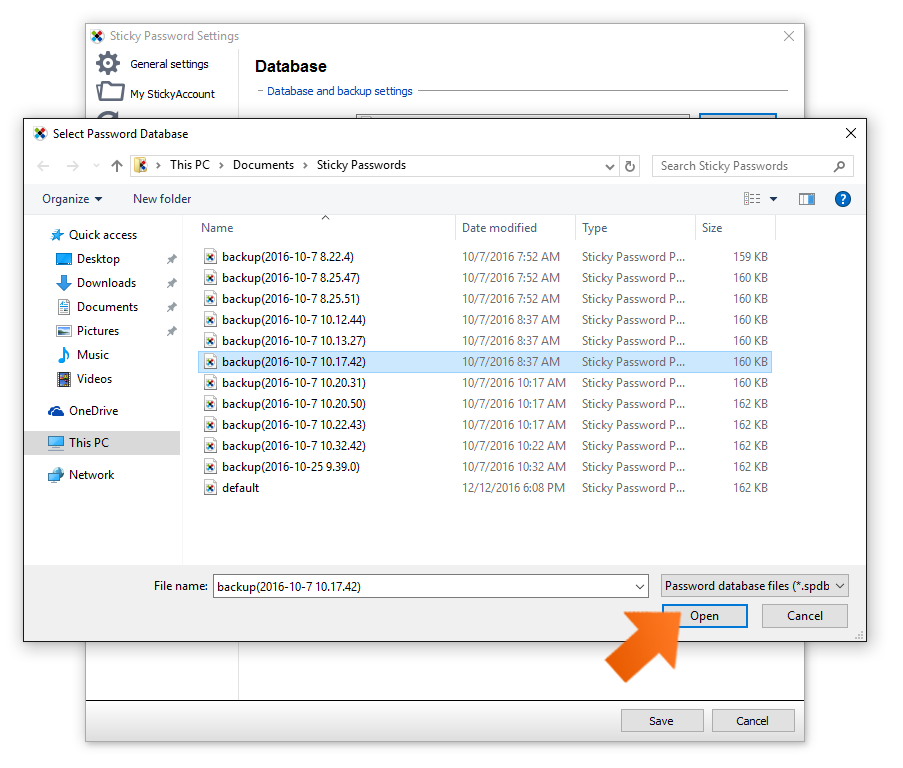Toggle the preview pane

click(807, 199)
